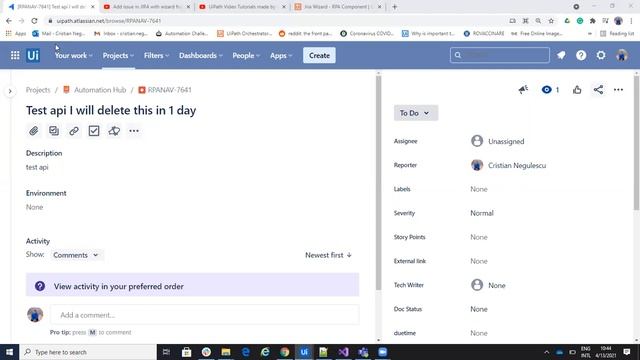Click the Create button
This screenshot has height=360, width=640.
319,55
